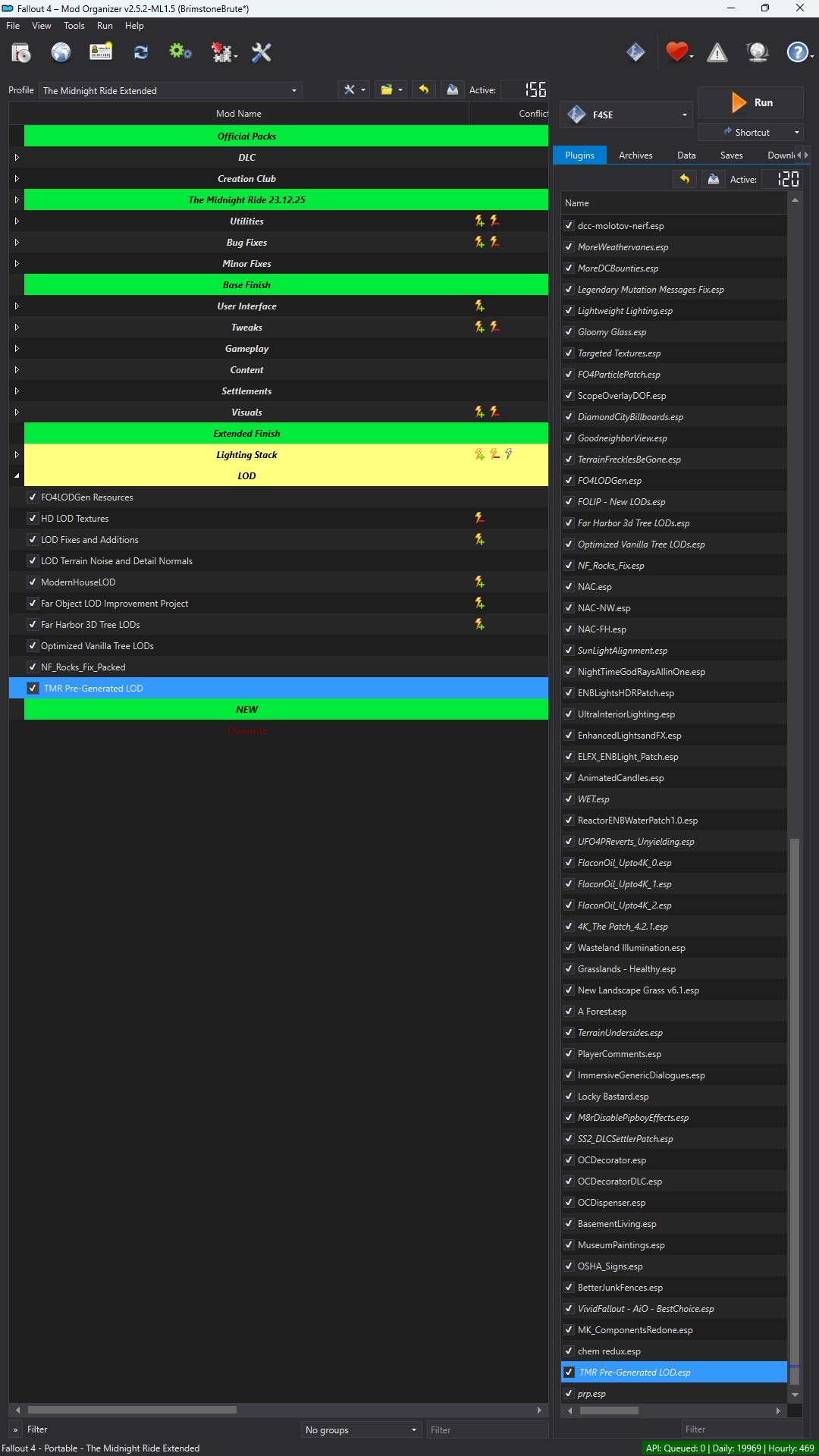Toggle the HD LOD Textures checkbox

tap(33, 518)
